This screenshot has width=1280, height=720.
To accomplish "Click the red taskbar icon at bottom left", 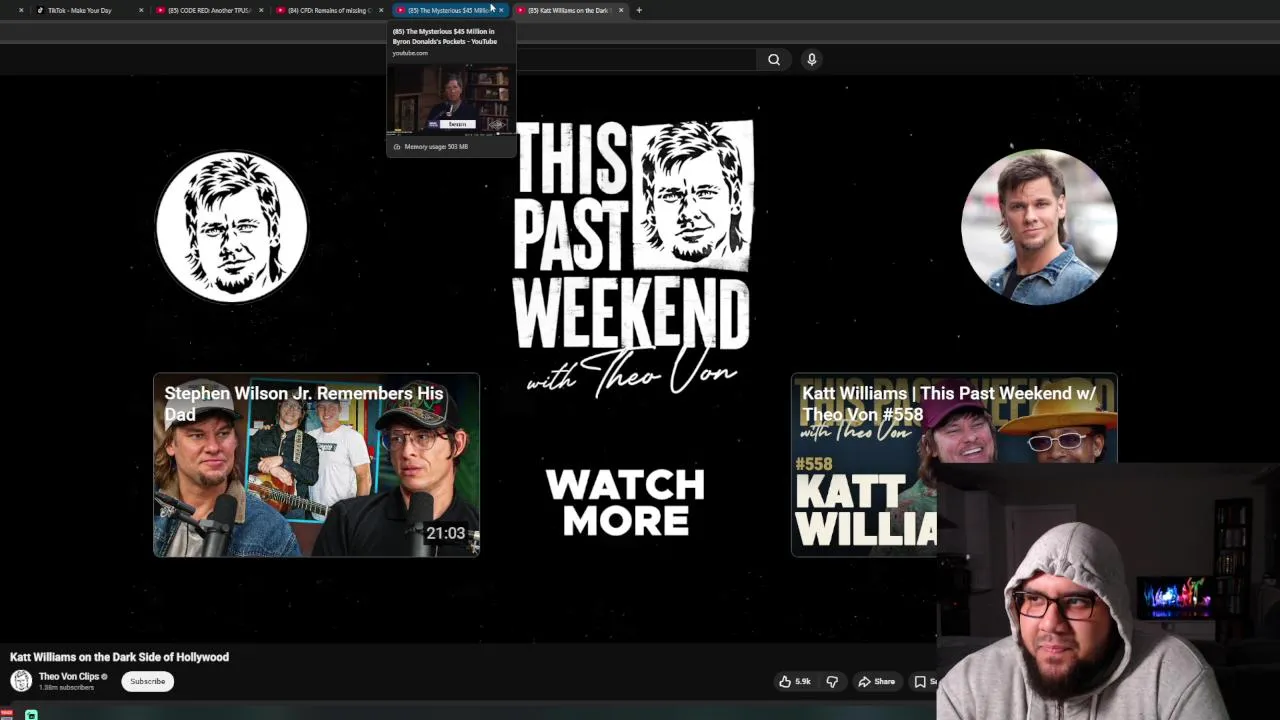I will (6, 714).
